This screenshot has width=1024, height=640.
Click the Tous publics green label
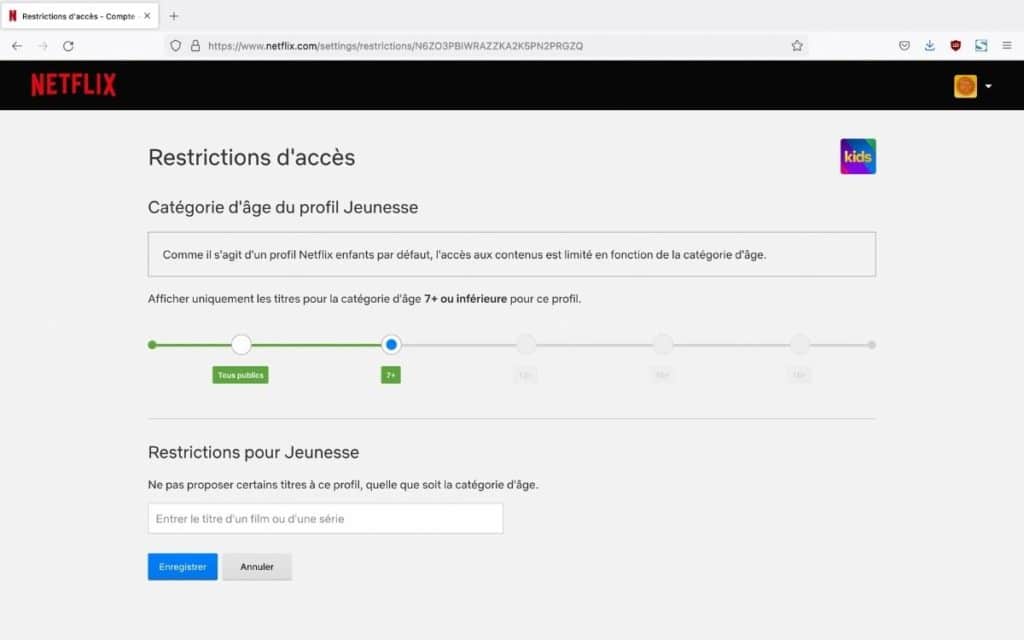pyautogui.click(x=240, y=375)
